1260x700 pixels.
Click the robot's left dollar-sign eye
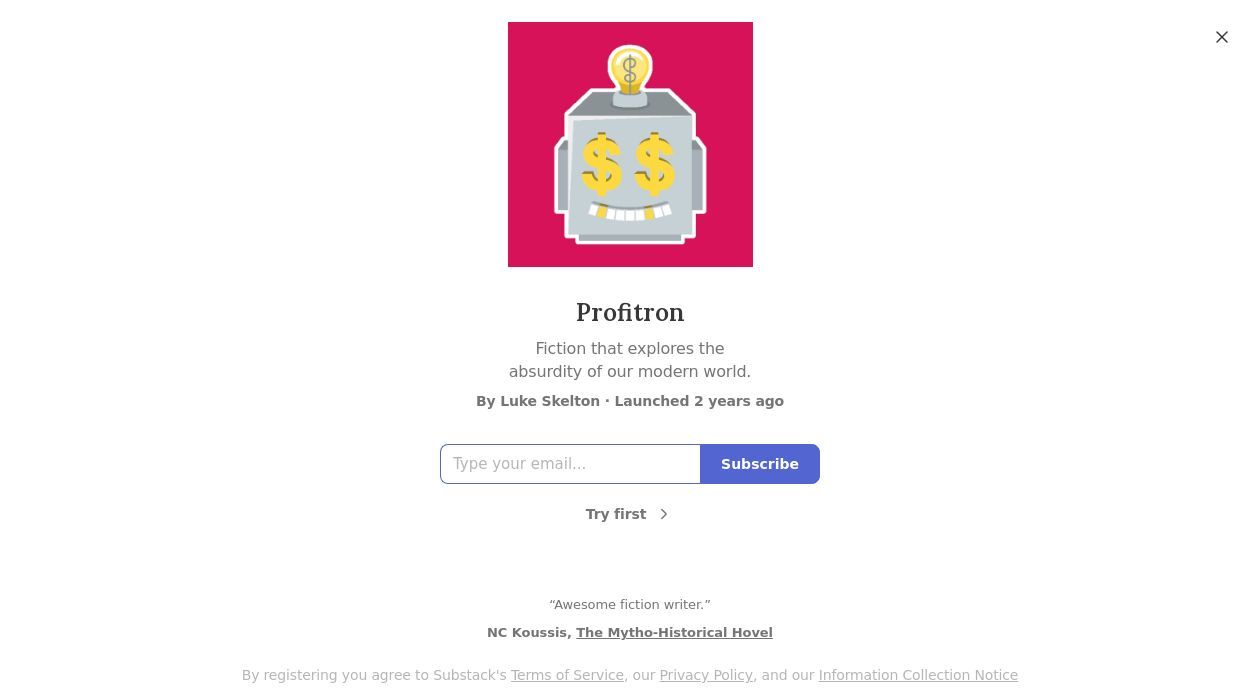point(602,166)
